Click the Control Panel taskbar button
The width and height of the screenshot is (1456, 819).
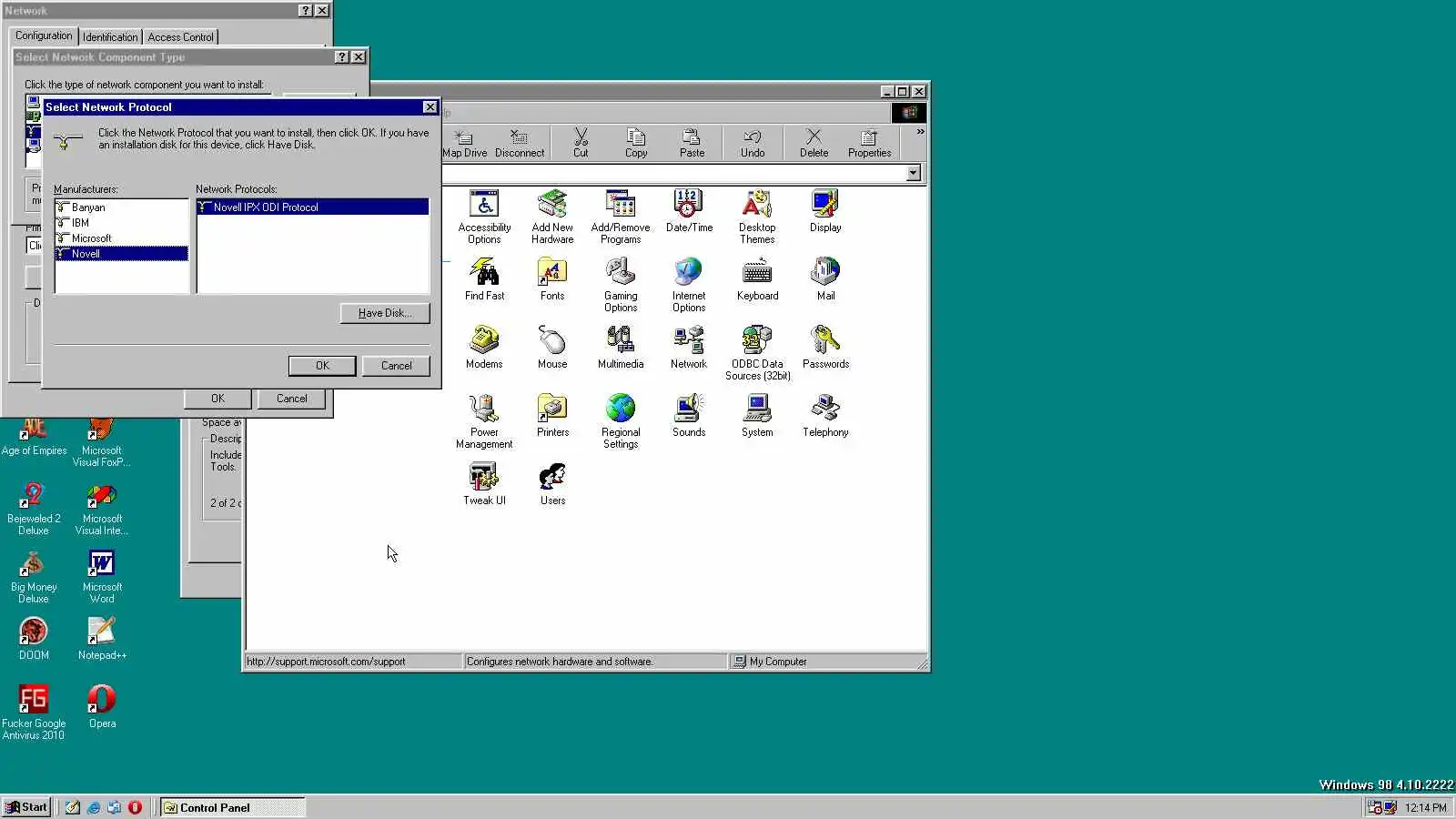click(x=233, y=807)
